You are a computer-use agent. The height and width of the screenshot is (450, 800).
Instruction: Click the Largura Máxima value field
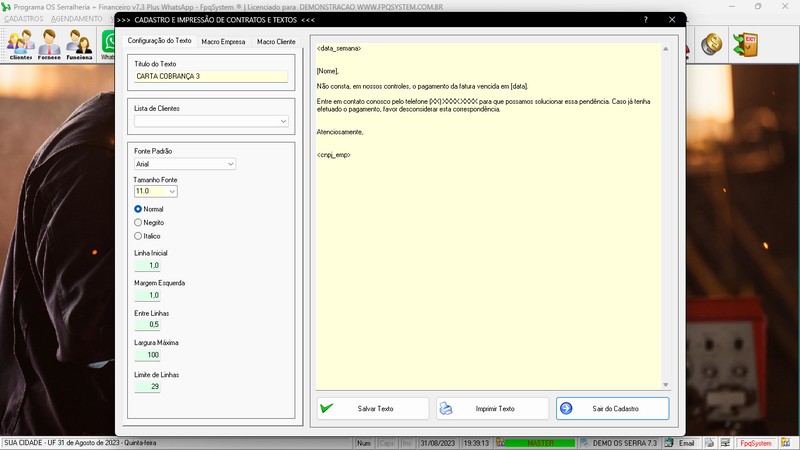(147, 355)
